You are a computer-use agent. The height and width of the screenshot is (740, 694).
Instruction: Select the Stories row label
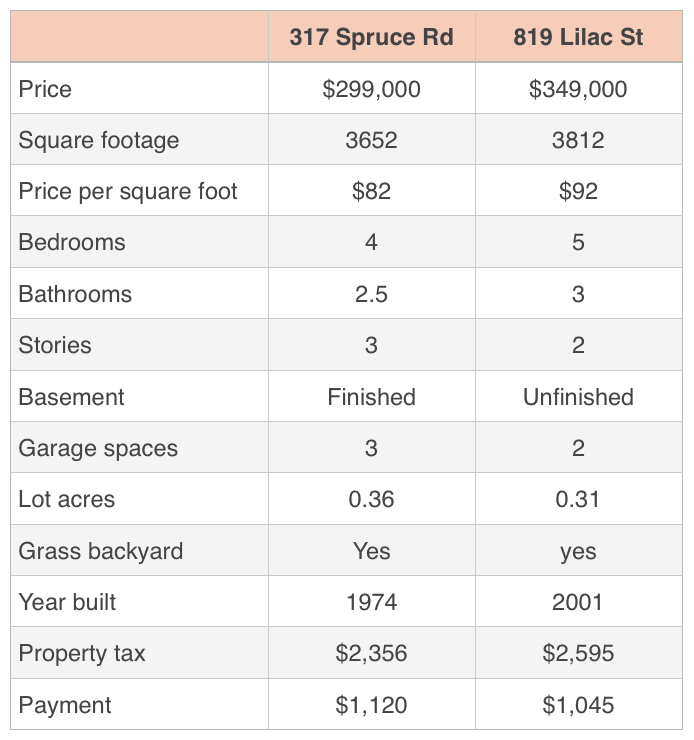pyautogui.click(x=140, y=345)
